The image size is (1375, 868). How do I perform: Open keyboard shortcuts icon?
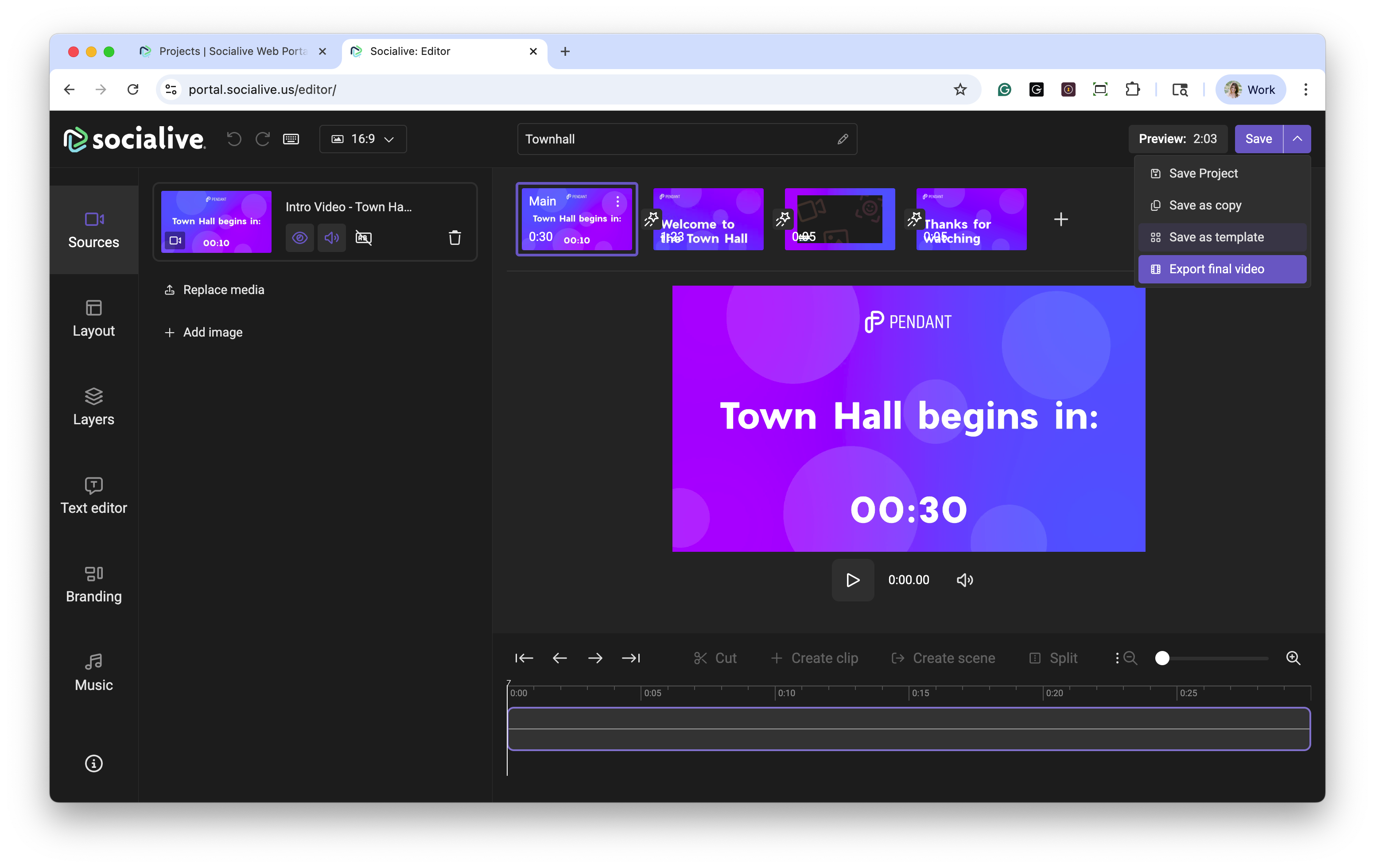pos(291,139)
